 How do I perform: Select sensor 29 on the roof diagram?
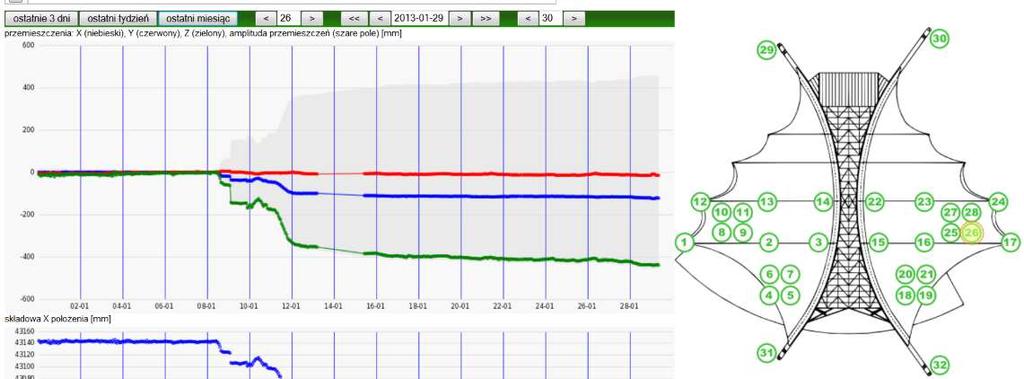click(767, 50)
